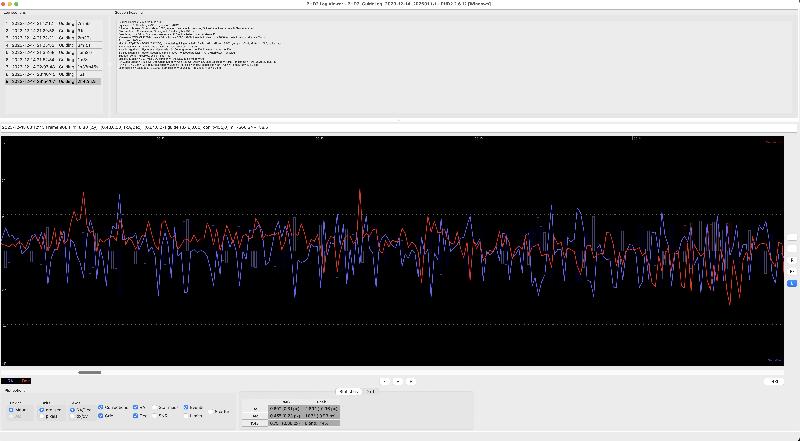
Task: Select session row 1 in the sessions list
Action: [x=53, y=23]
